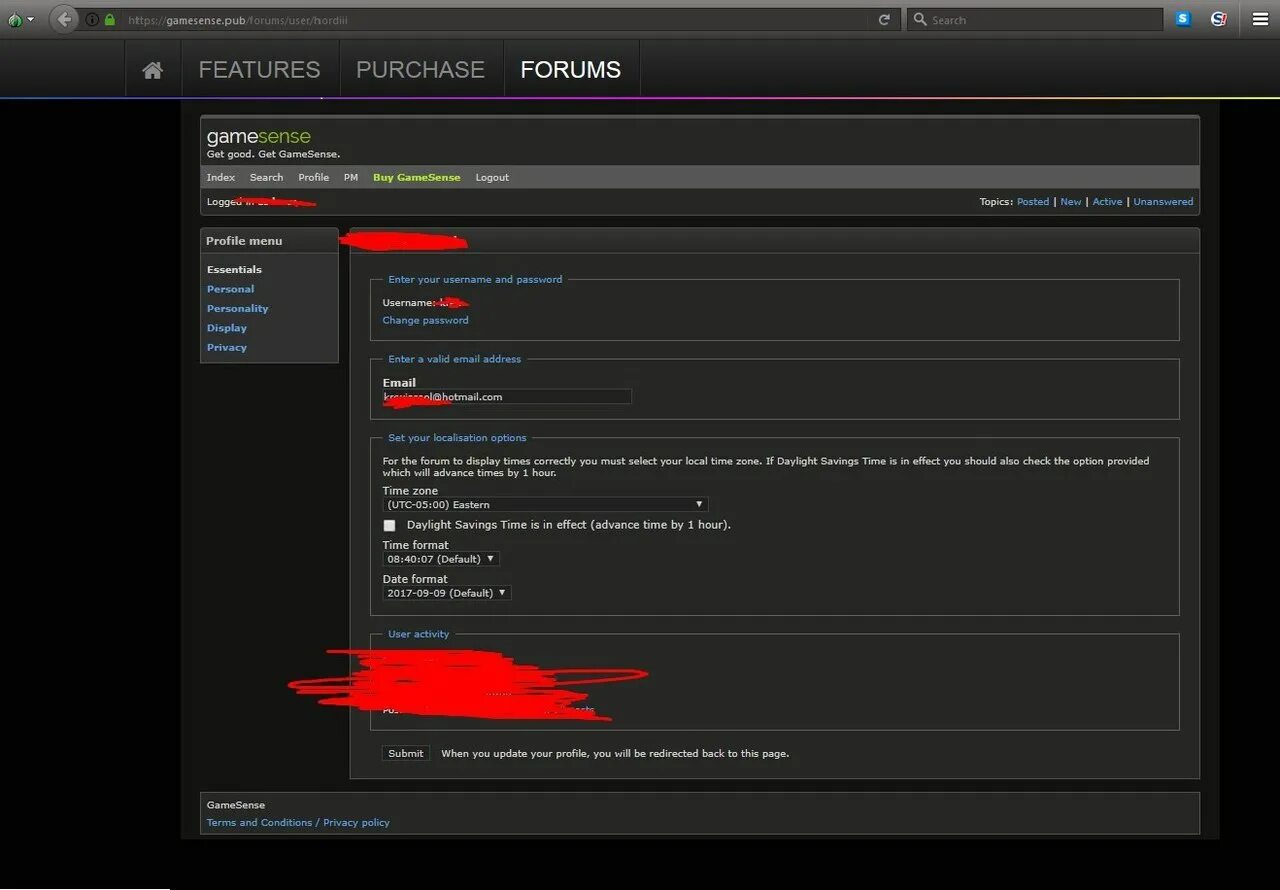
Task: Open New topics link
Action: [x=1071, y=202]
